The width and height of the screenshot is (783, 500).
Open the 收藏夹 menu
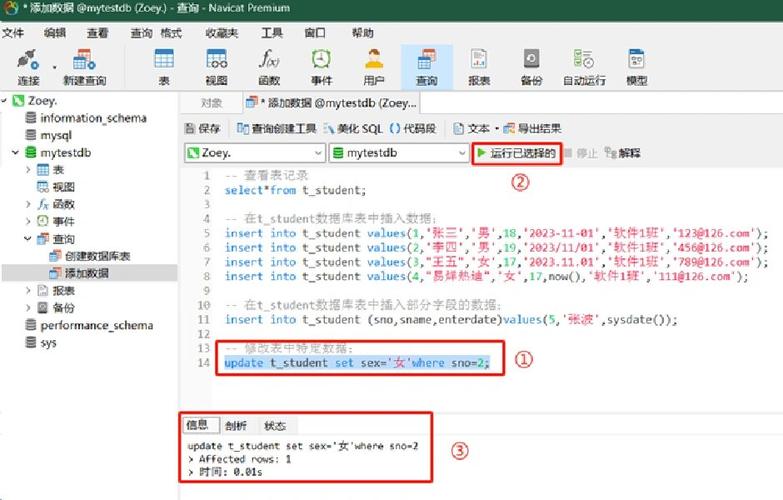(221, 33)
